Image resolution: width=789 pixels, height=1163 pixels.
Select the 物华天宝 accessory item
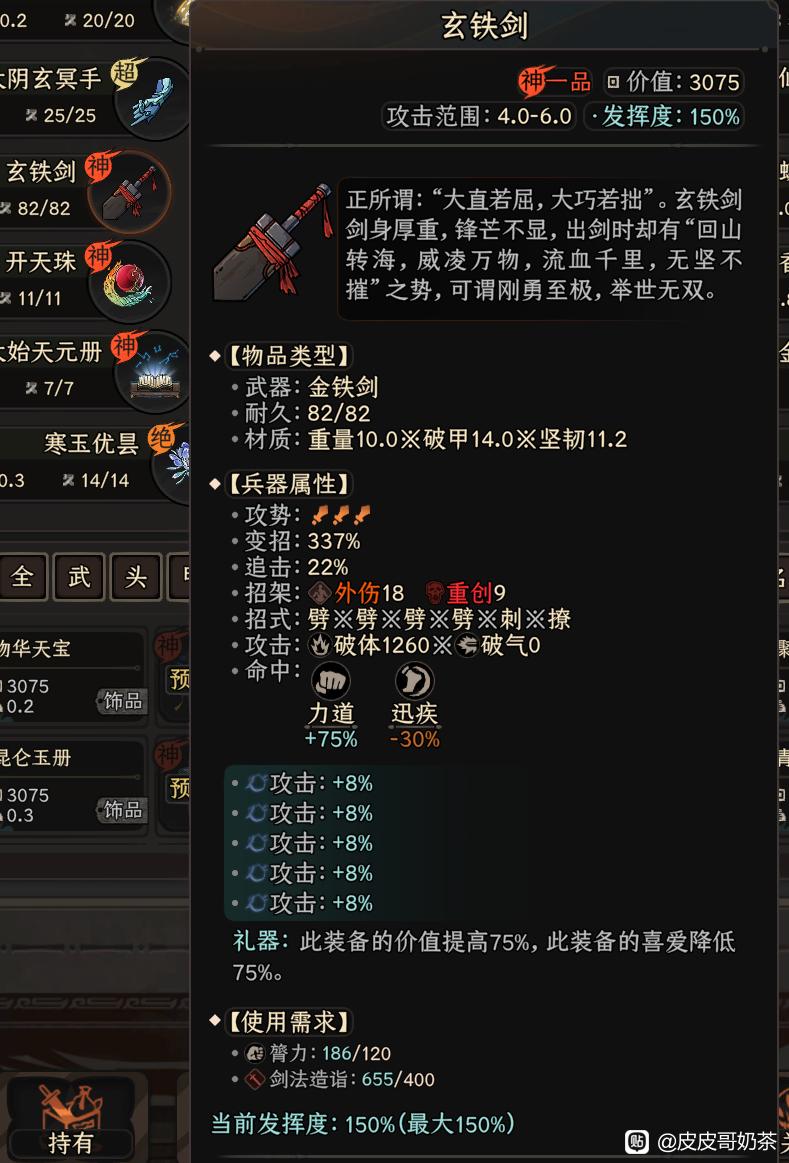pyautogui.click(x=72, y=677)
